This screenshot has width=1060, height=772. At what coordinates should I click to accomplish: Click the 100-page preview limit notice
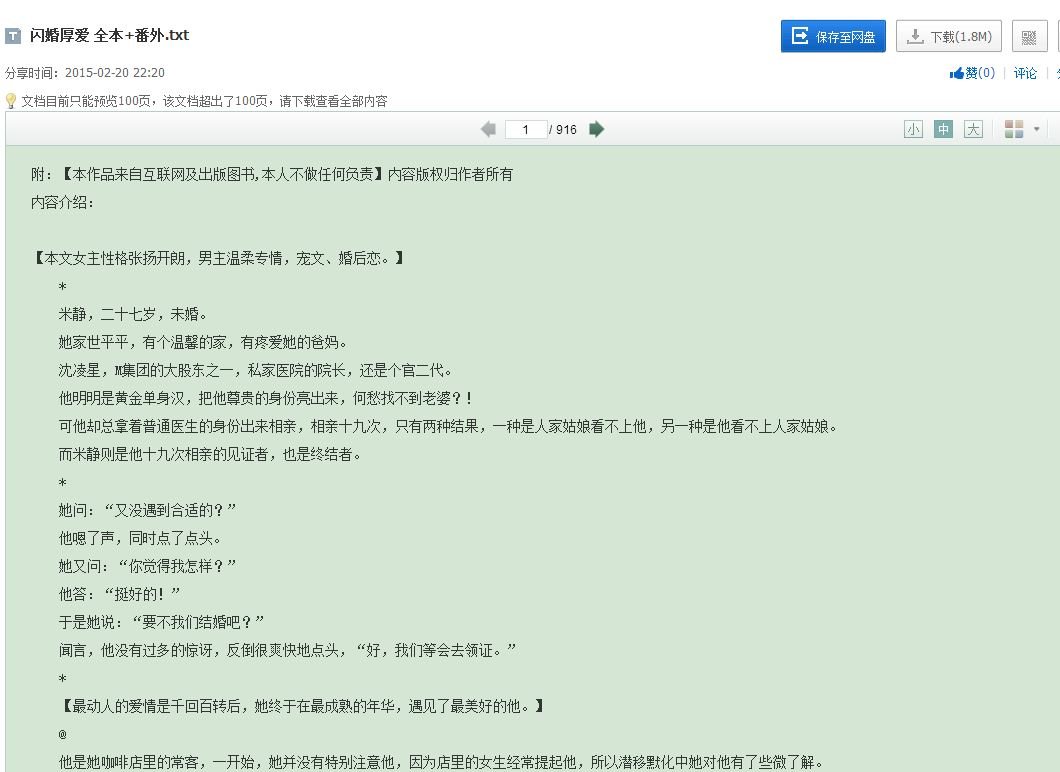(x=204, y=101)
